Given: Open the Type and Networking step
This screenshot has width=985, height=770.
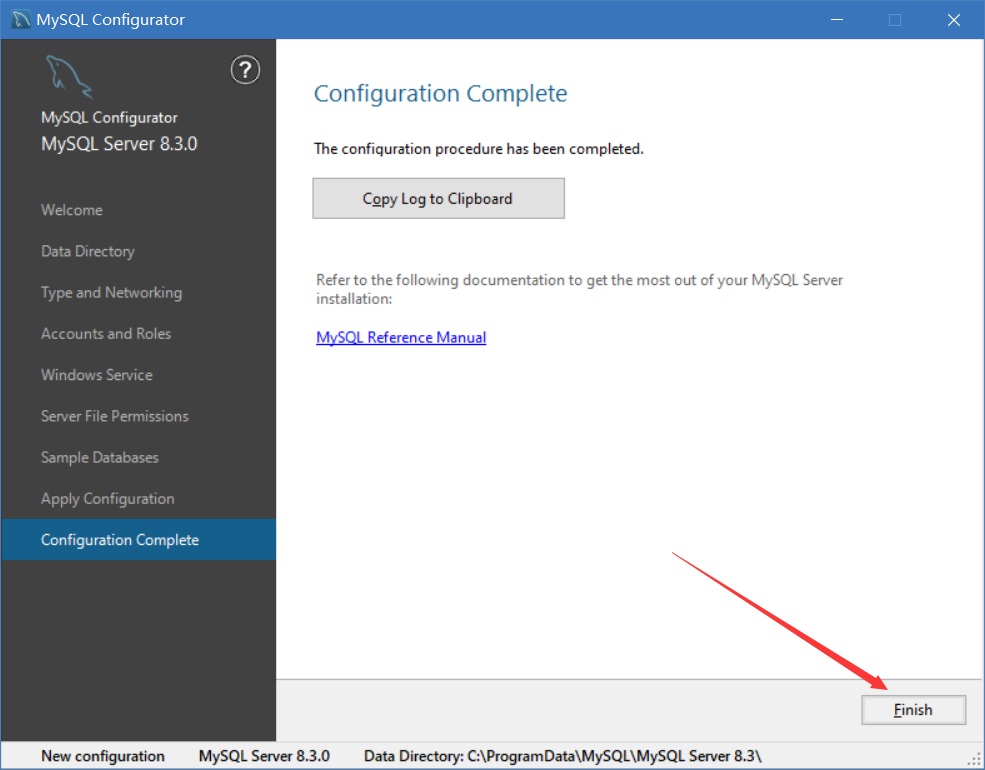Looking at the screenshot, I should [x=112, y=293].
